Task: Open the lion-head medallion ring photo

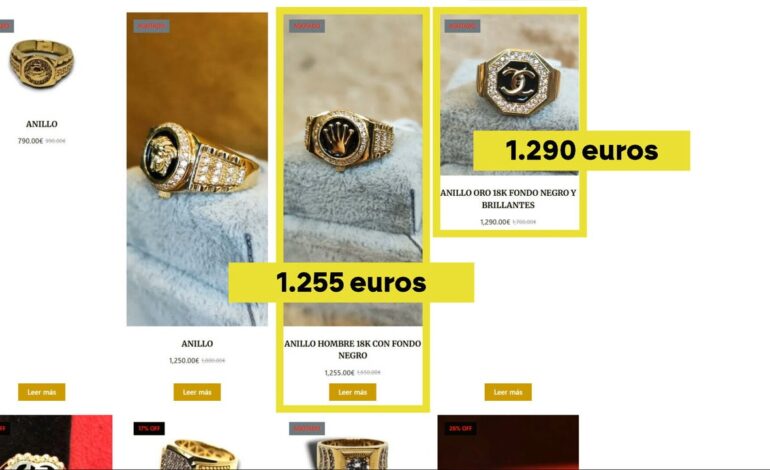Action: pyautogui.click(x=197, y=169)
